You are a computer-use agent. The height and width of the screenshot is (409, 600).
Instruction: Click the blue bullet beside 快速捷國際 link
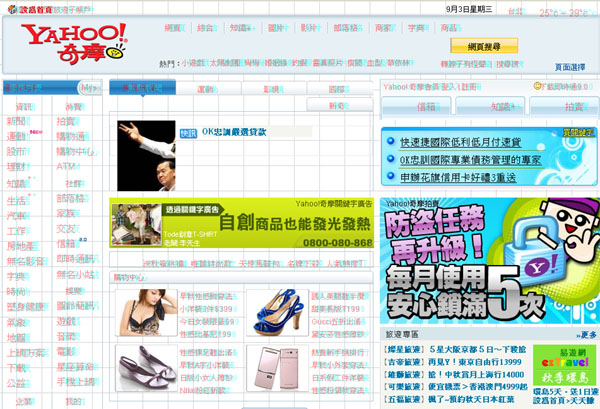click(x=391, y=141)
